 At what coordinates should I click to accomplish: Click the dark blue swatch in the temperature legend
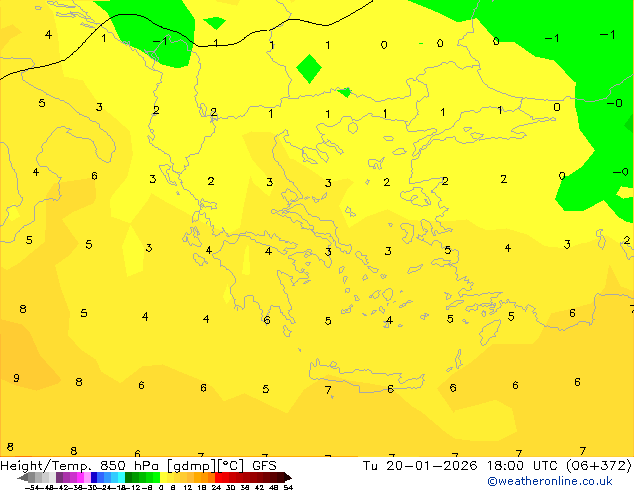[x=94, y=477]
